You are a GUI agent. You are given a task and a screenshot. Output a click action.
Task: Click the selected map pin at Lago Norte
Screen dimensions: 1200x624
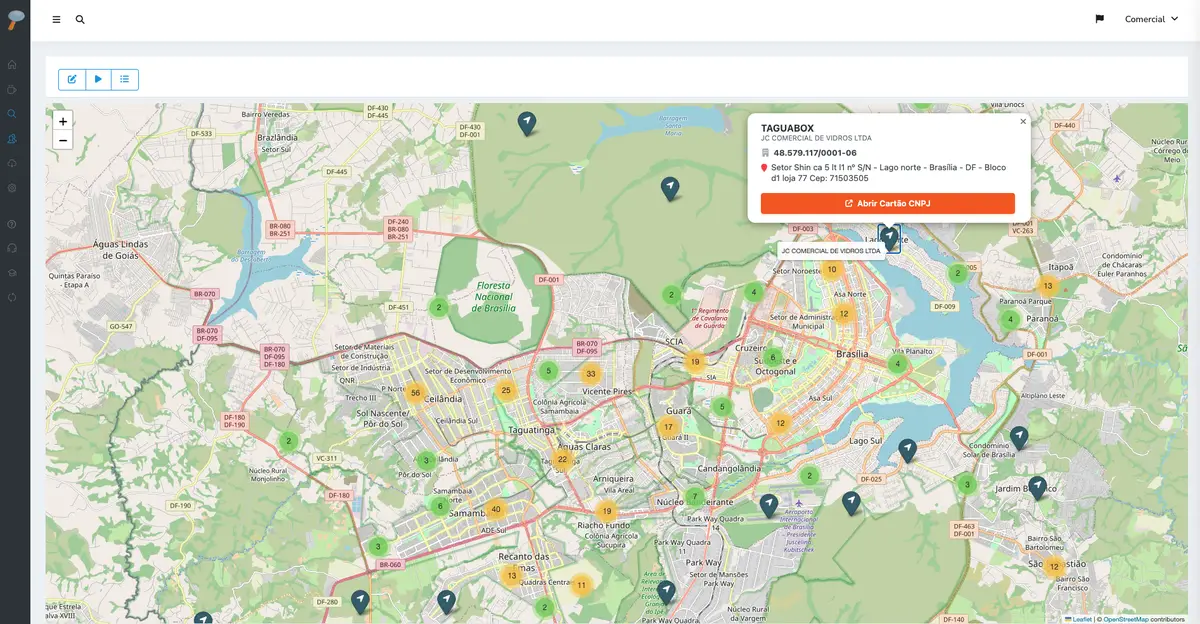point(889,238)
